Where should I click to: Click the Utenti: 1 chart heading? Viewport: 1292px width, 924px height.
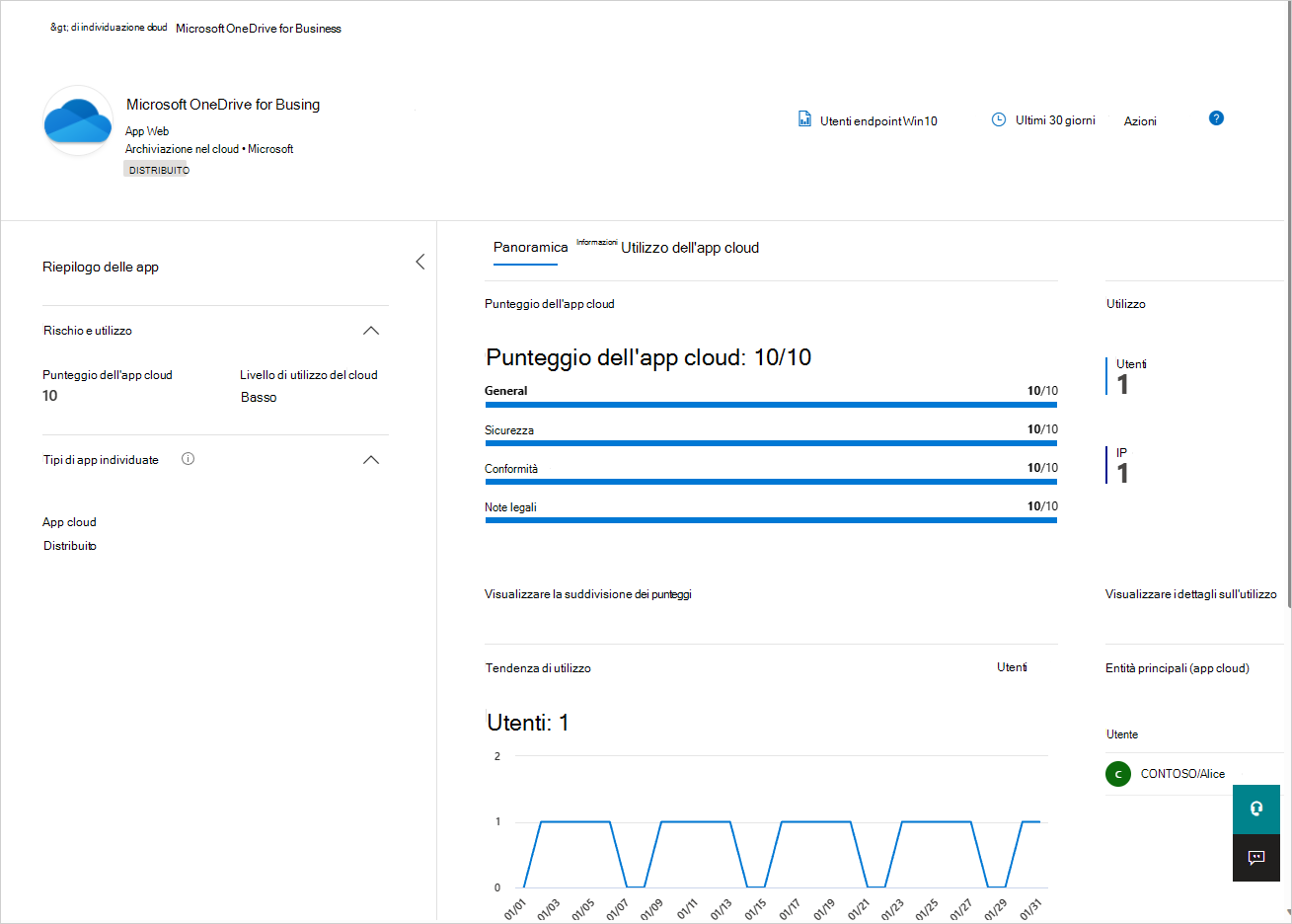click(x=528, y=723)
